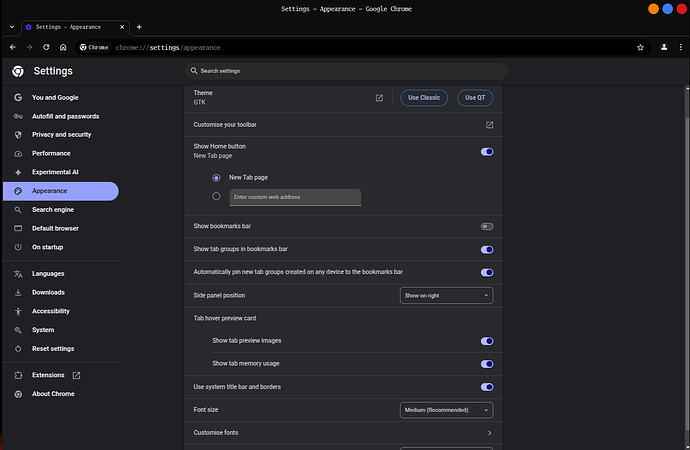
Task: Enable the Show bookmarks bar switch
Action: point(487,227)
